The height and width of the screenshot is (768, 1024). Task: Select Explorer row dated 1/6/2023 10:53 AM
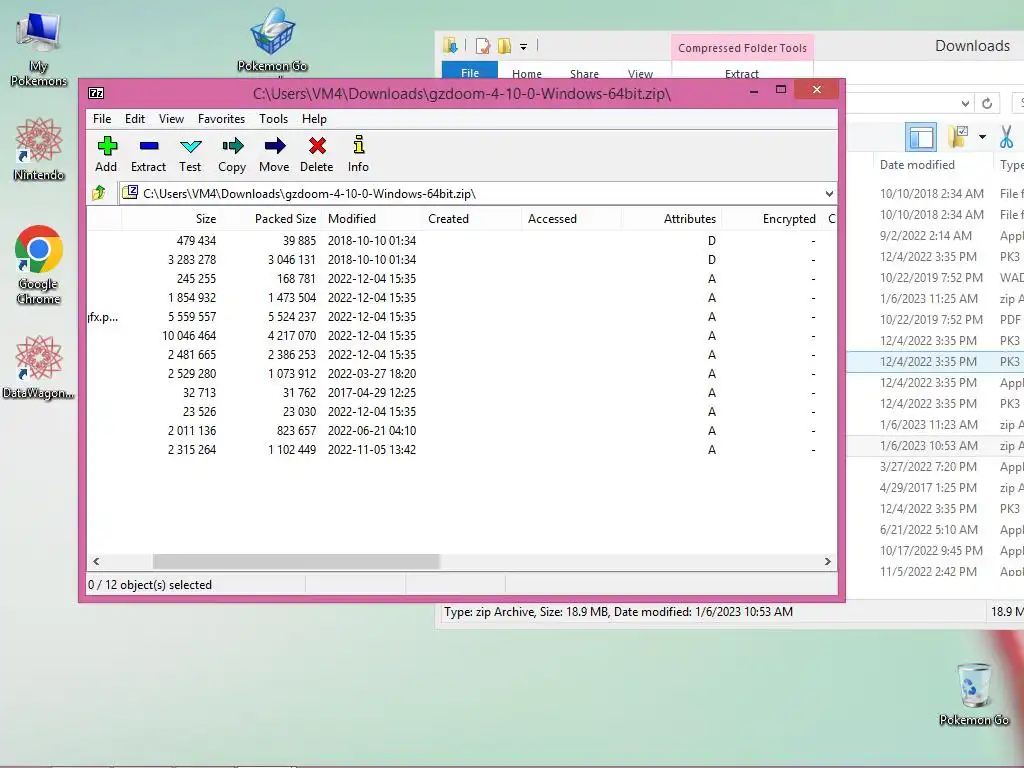coord(935,445)
